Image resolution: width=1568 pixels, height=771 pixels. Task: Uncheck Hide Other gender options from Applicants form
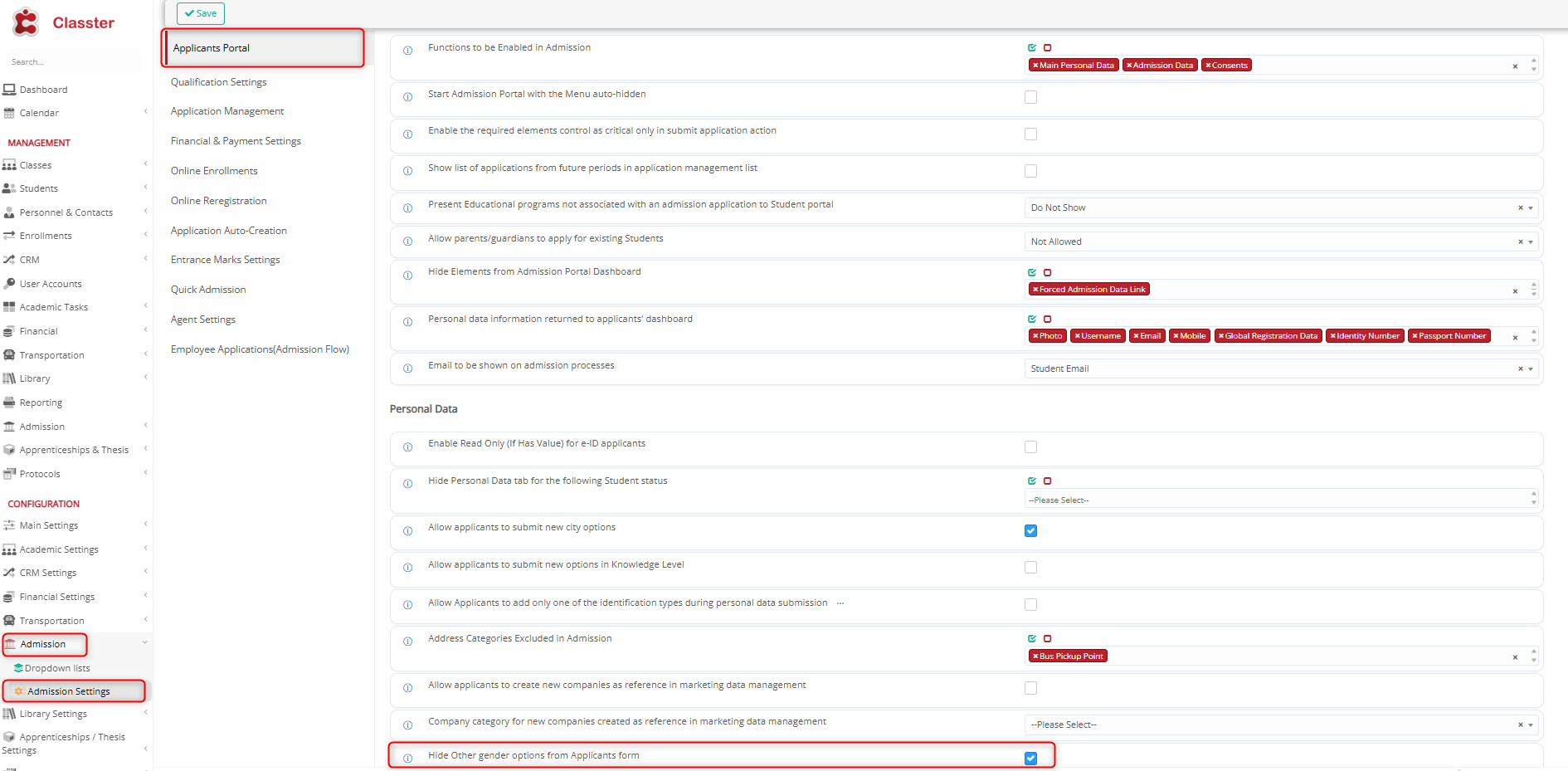(x=1030, y=759)
